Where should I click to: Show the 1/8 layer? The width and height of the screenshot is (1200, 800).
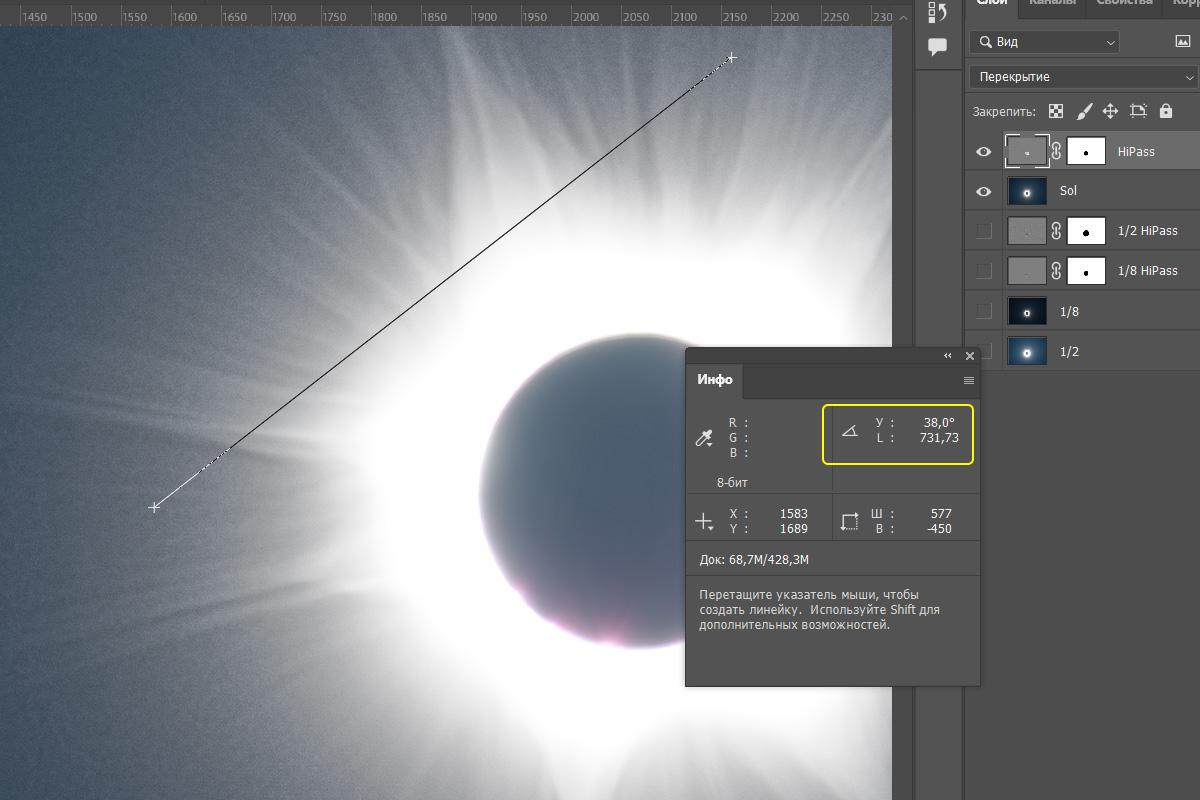click(984, 311)
